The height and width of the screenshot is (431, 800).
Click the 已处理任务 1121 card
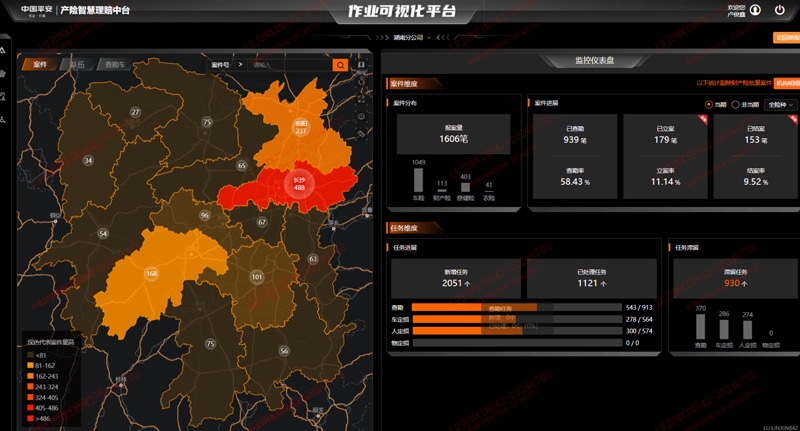(x=592, y=278)
